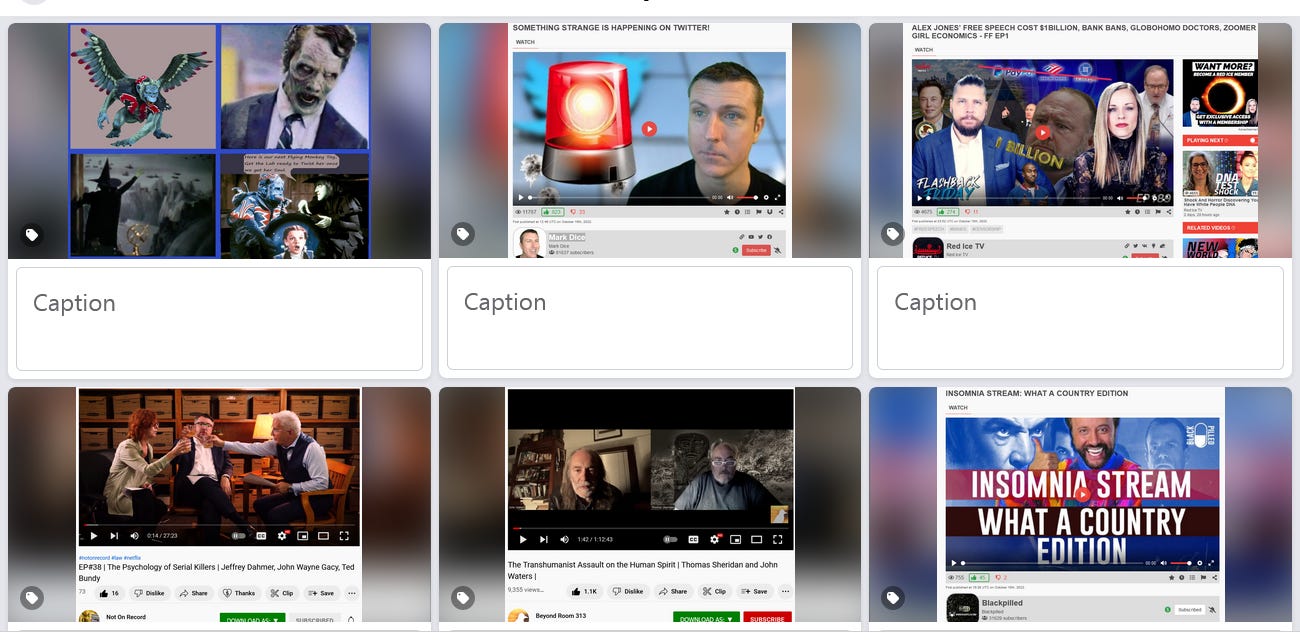Viewport: 1300px width, 641px height.
Task: Click tag icon on the Insomnia Stream image
Action: tap(893, 598)
